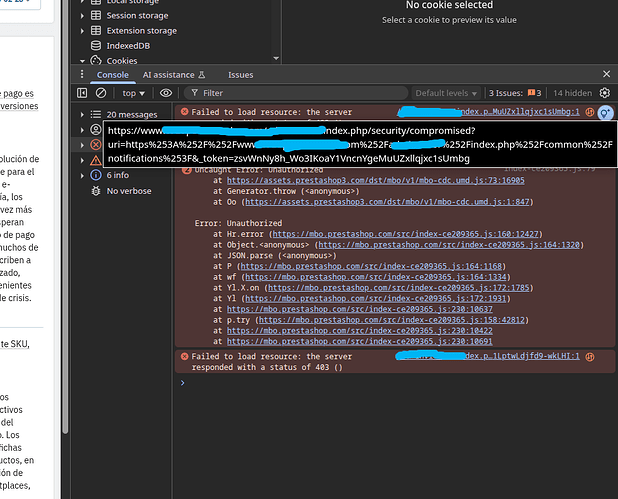The image size is (618, 499).
Task: Click the user messages icon in sidebar
Action: tap(96, 129)
